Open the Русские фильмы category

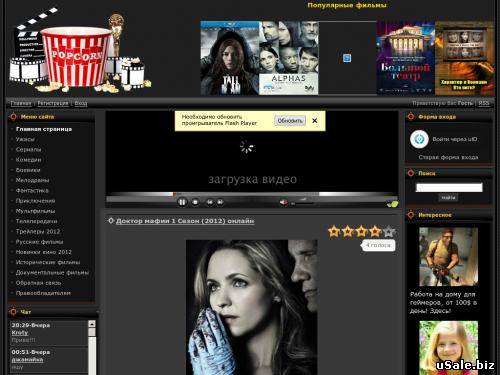(x=39, y=242)
